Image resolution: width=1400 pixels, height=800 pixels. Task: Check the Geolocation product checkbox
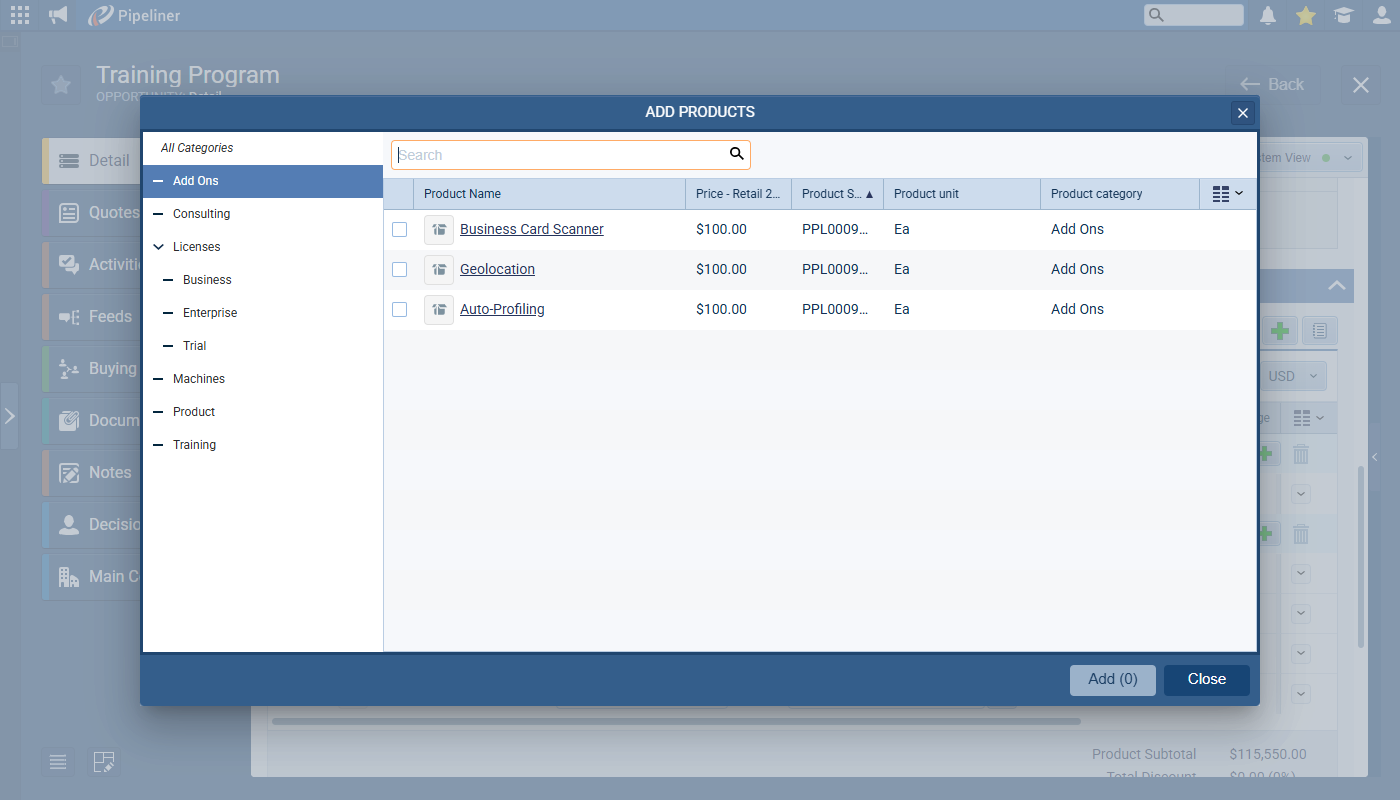[x=400, y=270]
